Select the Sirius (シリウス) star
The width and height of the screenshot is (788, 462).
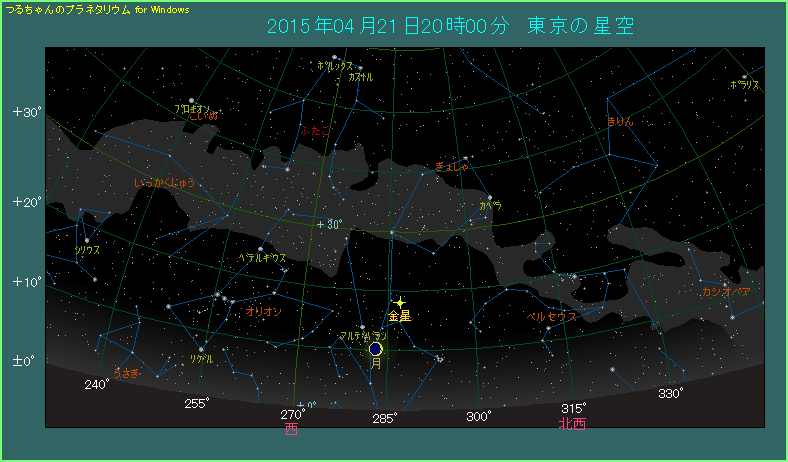coord(87,240)
